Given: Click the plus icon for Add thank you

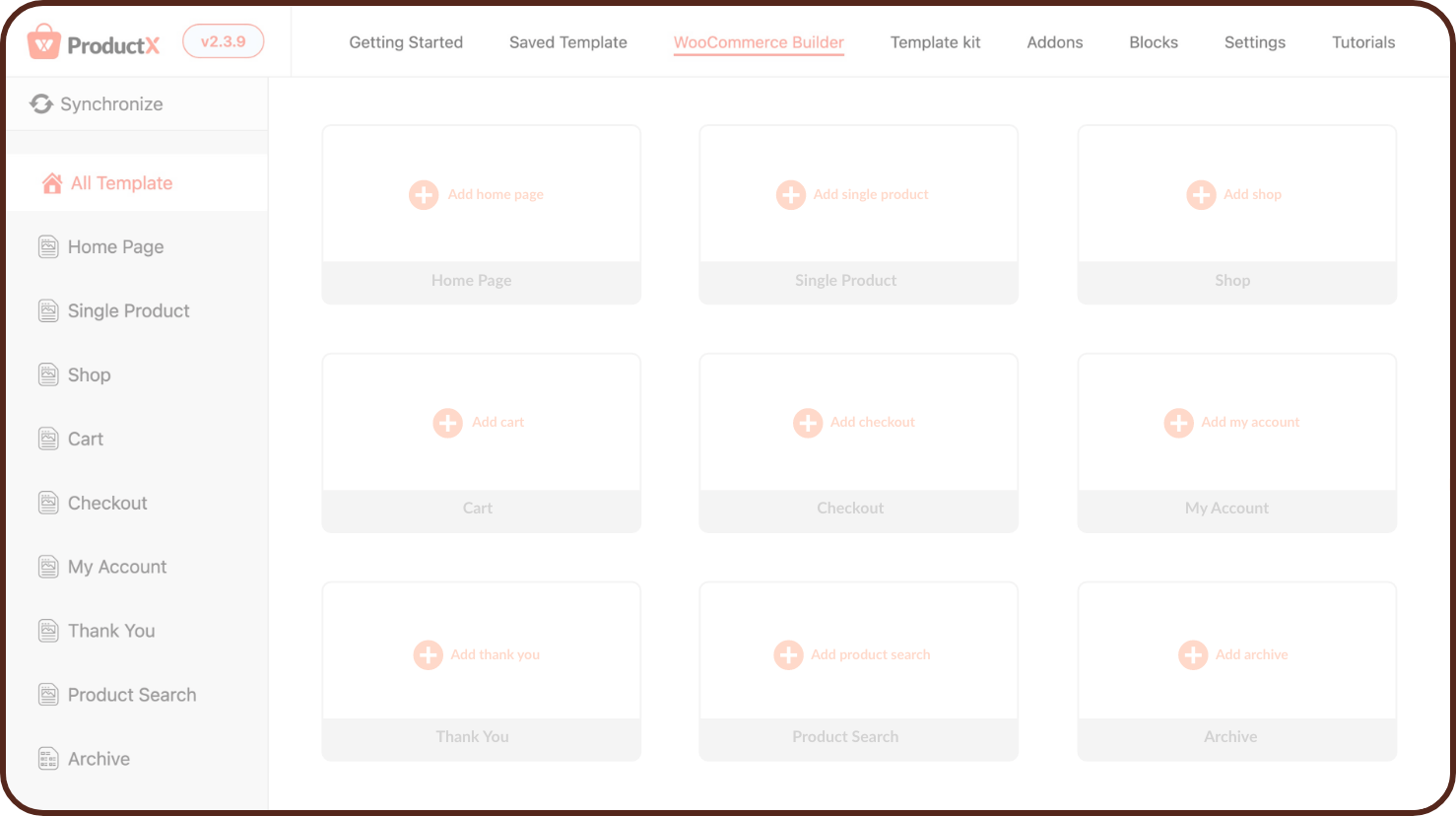Looking at the screenshot, I should [428, 654].
